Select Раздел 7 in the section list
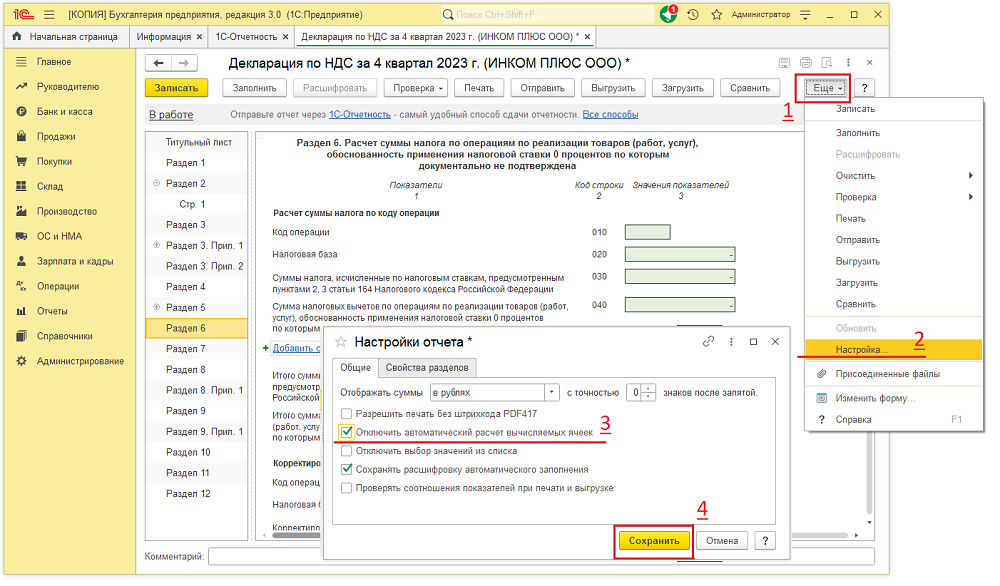The image size is (1000, 586). (x=186, y=349)
